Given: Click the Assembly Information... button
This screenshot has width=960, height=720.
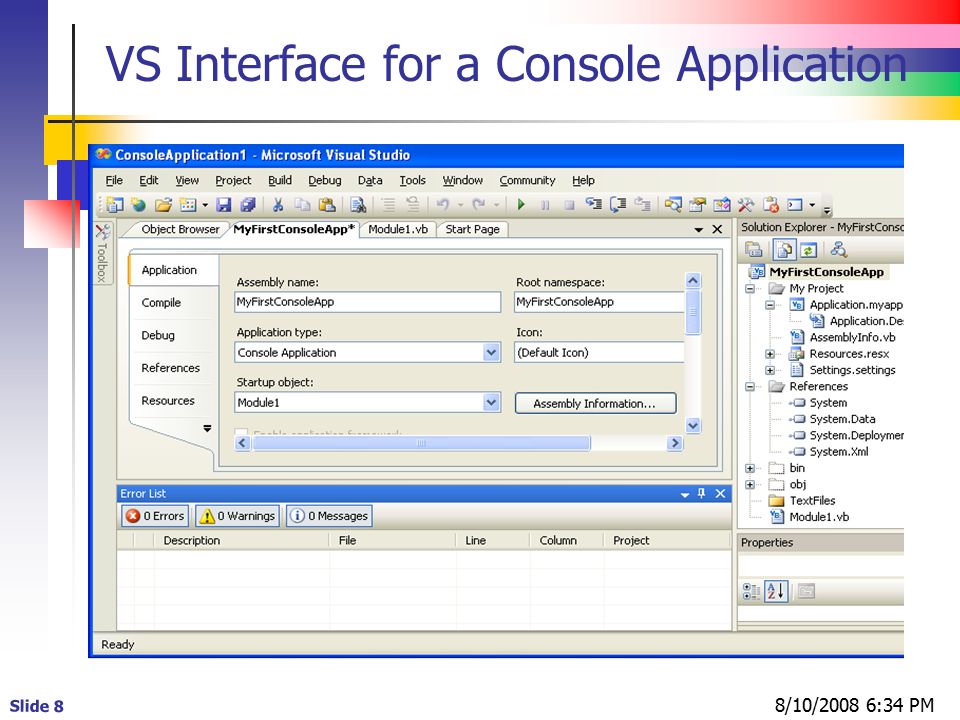Looking at the screenshot, I should [595, 403].
